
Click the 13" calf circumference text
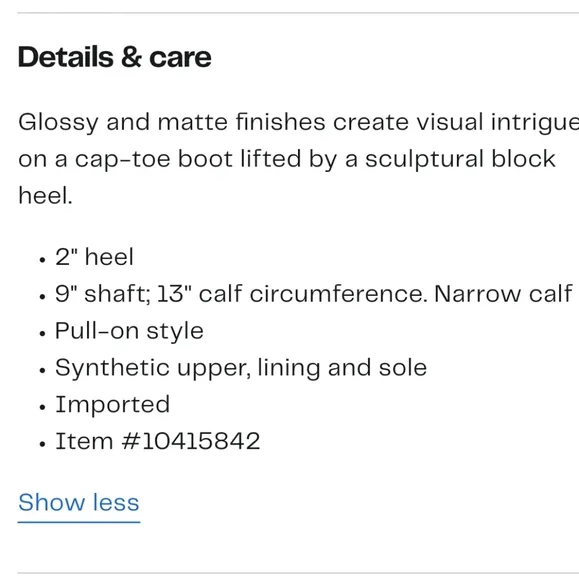[293, 294]
